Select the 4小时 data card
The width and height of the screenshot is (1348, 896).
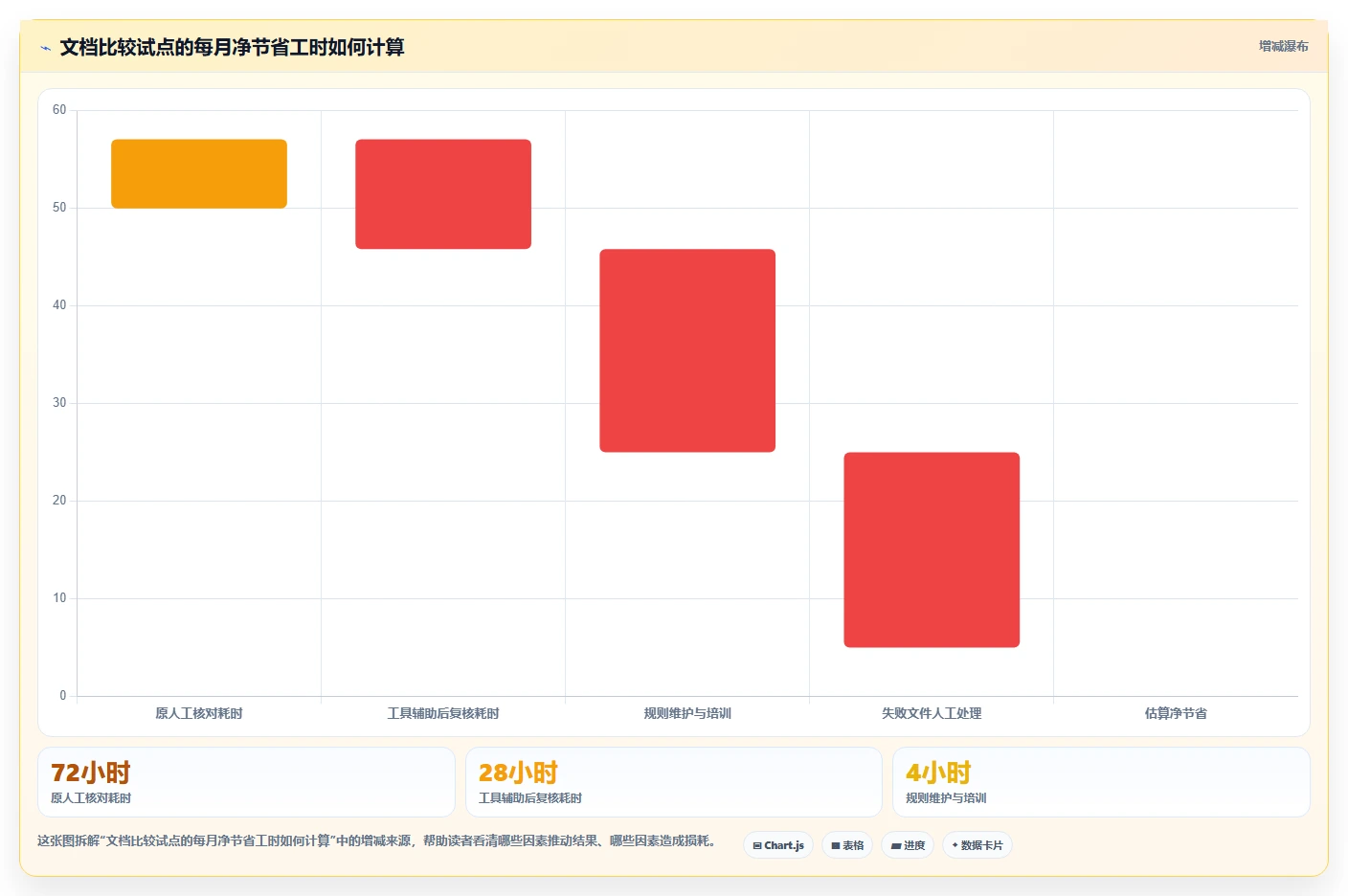pos(1101,782)
